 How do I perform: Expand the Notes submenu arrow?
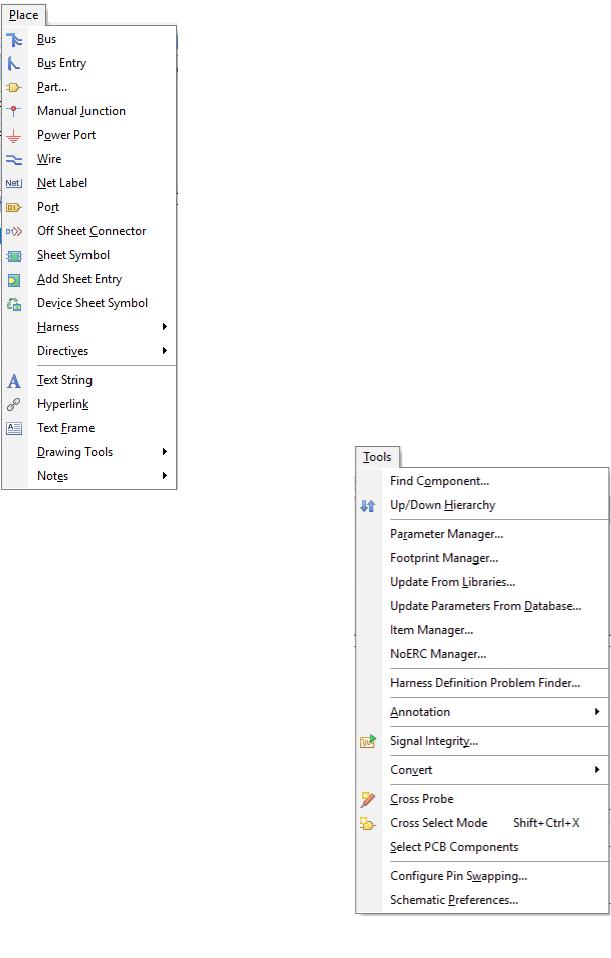coord(164,475)
